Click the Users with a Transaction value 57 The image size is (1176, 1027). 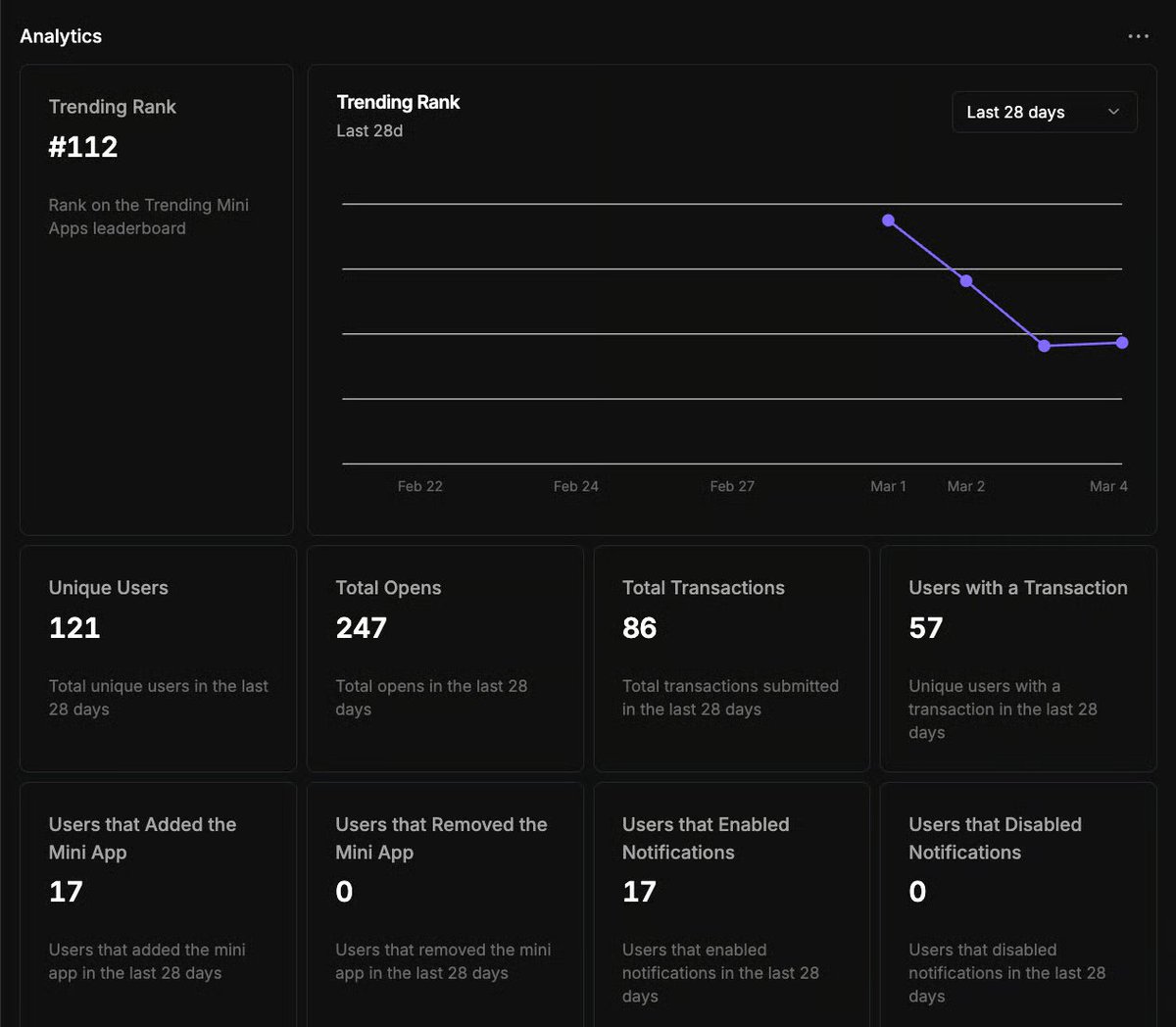(x=926, y=628)
